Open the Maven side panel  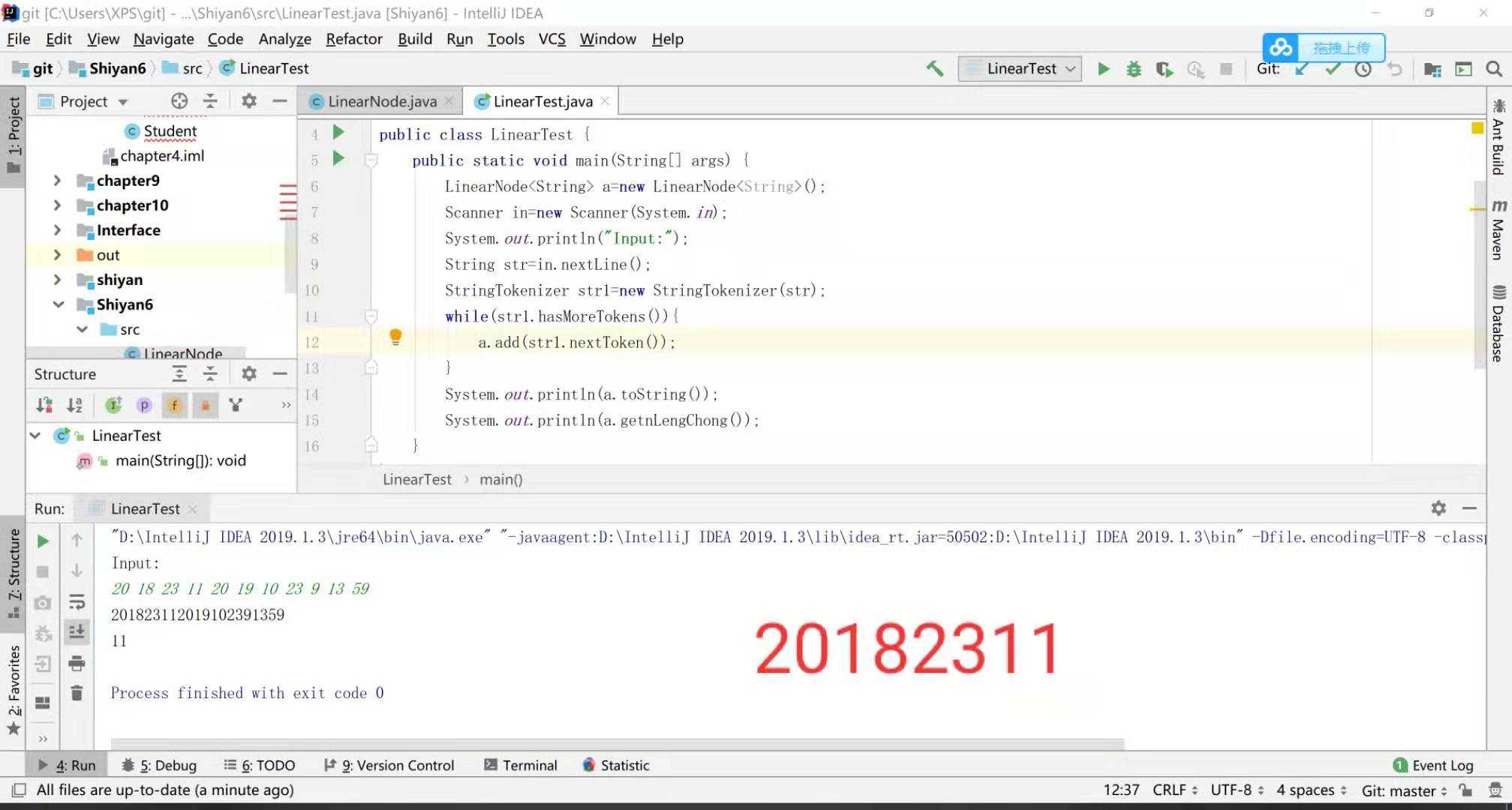tap(1498, 230)
